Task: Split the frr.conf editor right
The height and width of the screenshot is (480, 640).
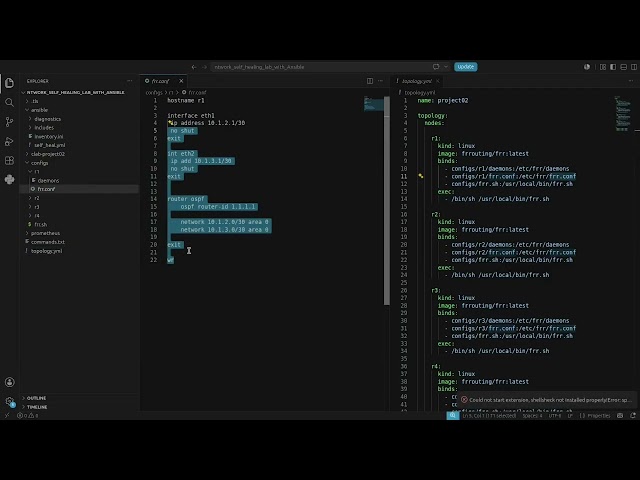Action: (370, 81)
